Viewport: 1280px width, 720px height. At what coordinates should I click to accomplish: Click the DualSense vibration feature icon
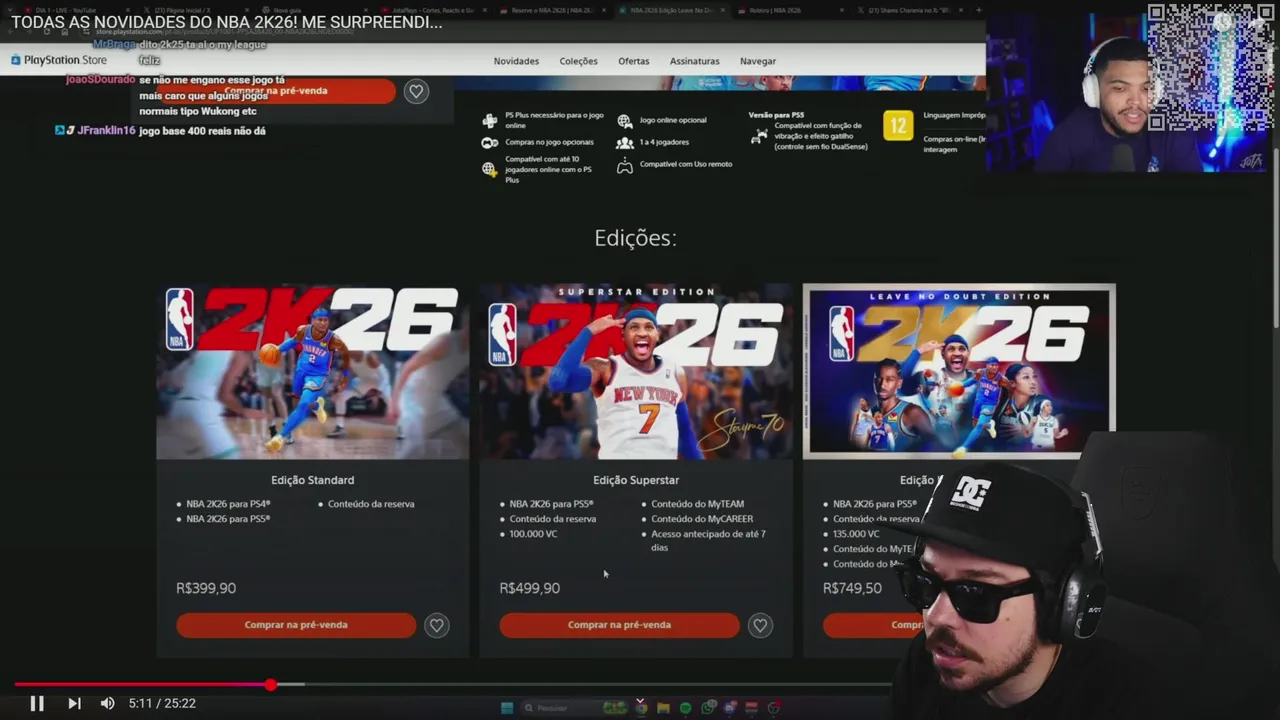760,135
